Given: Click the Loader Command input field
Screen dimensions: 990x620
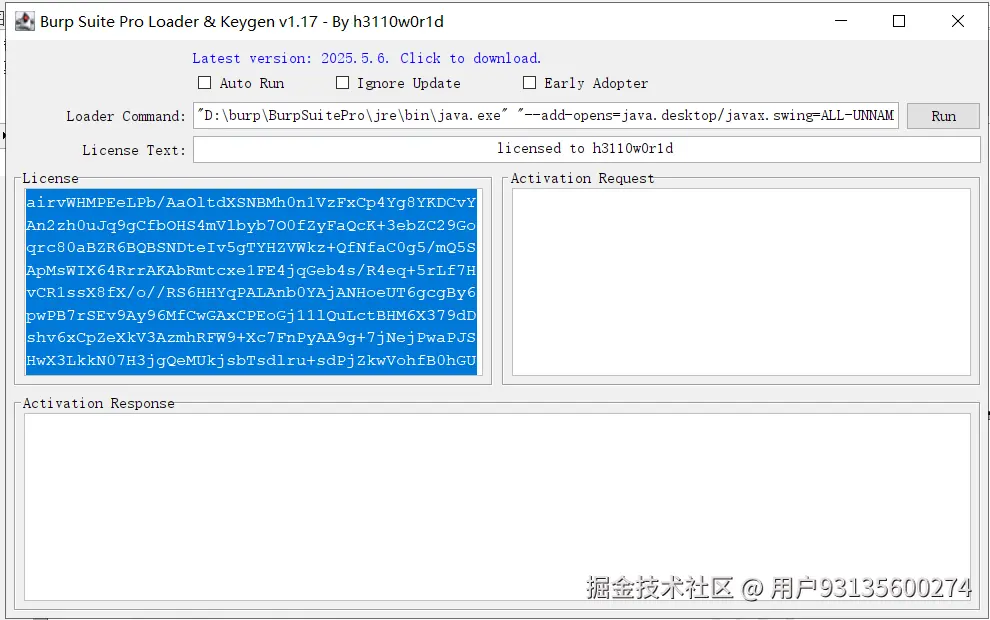Looking at the screenshot, I should coord(546,116).
